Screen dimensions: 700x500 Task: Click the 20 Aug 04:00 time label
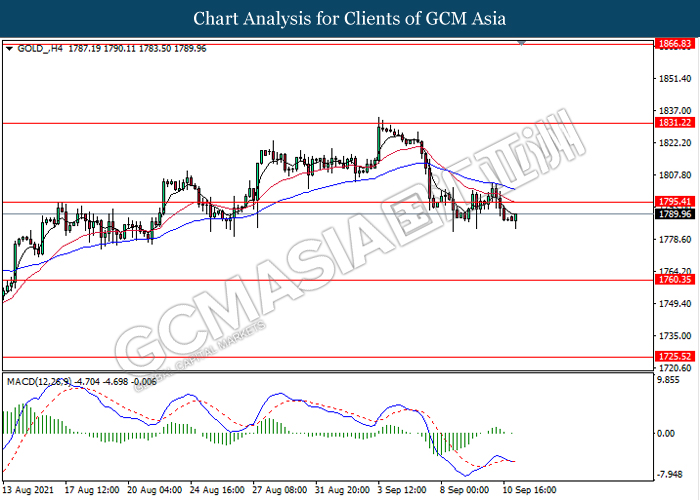point(154,490)
